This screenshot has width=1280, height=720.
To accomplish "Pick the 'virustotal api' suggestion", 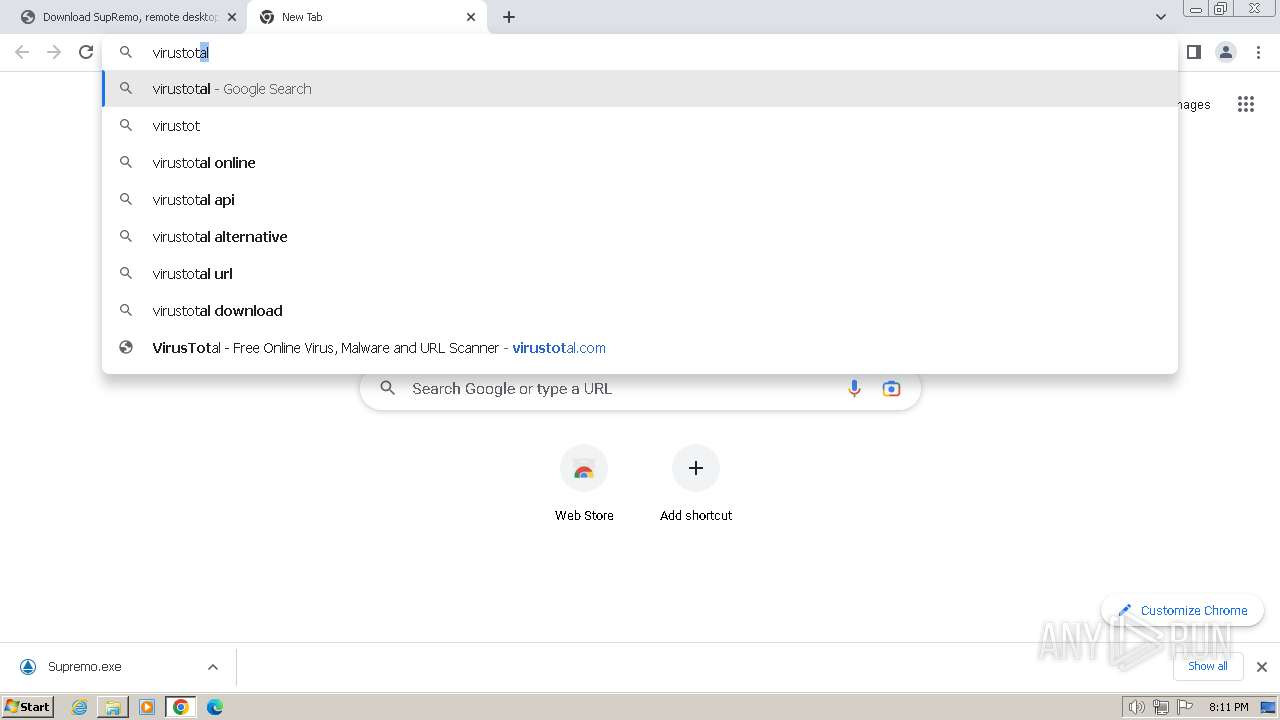I will tap(640, 200).
